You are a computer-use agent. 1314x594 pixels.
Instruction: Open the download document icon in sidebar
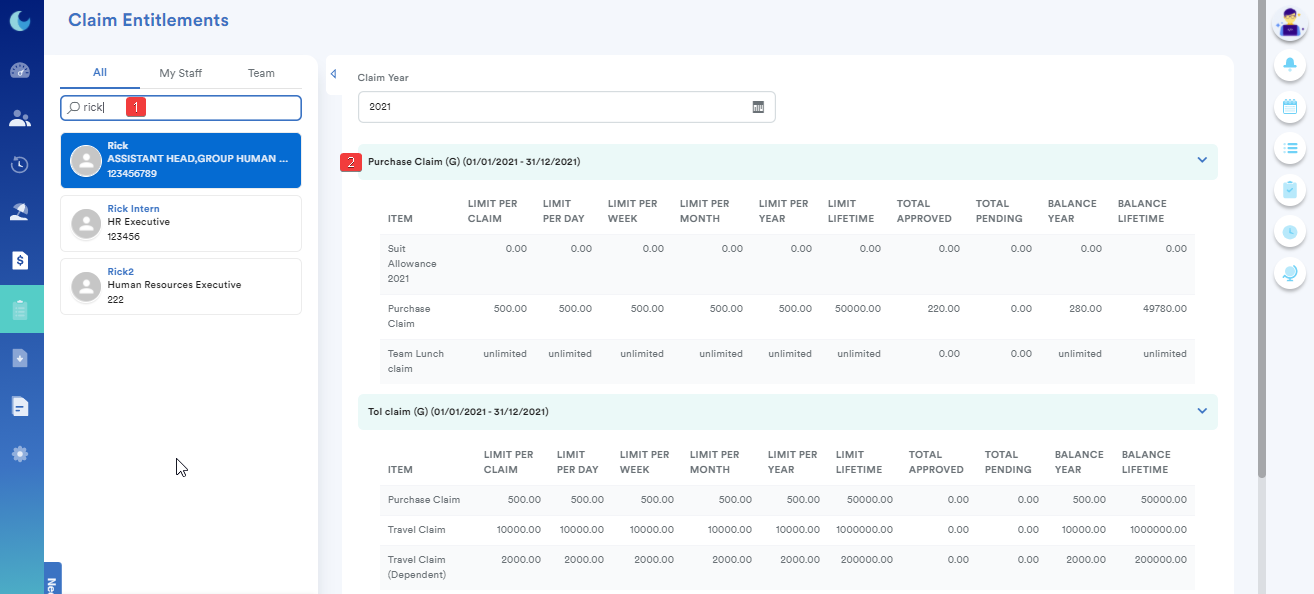click(x=20, y=358)
